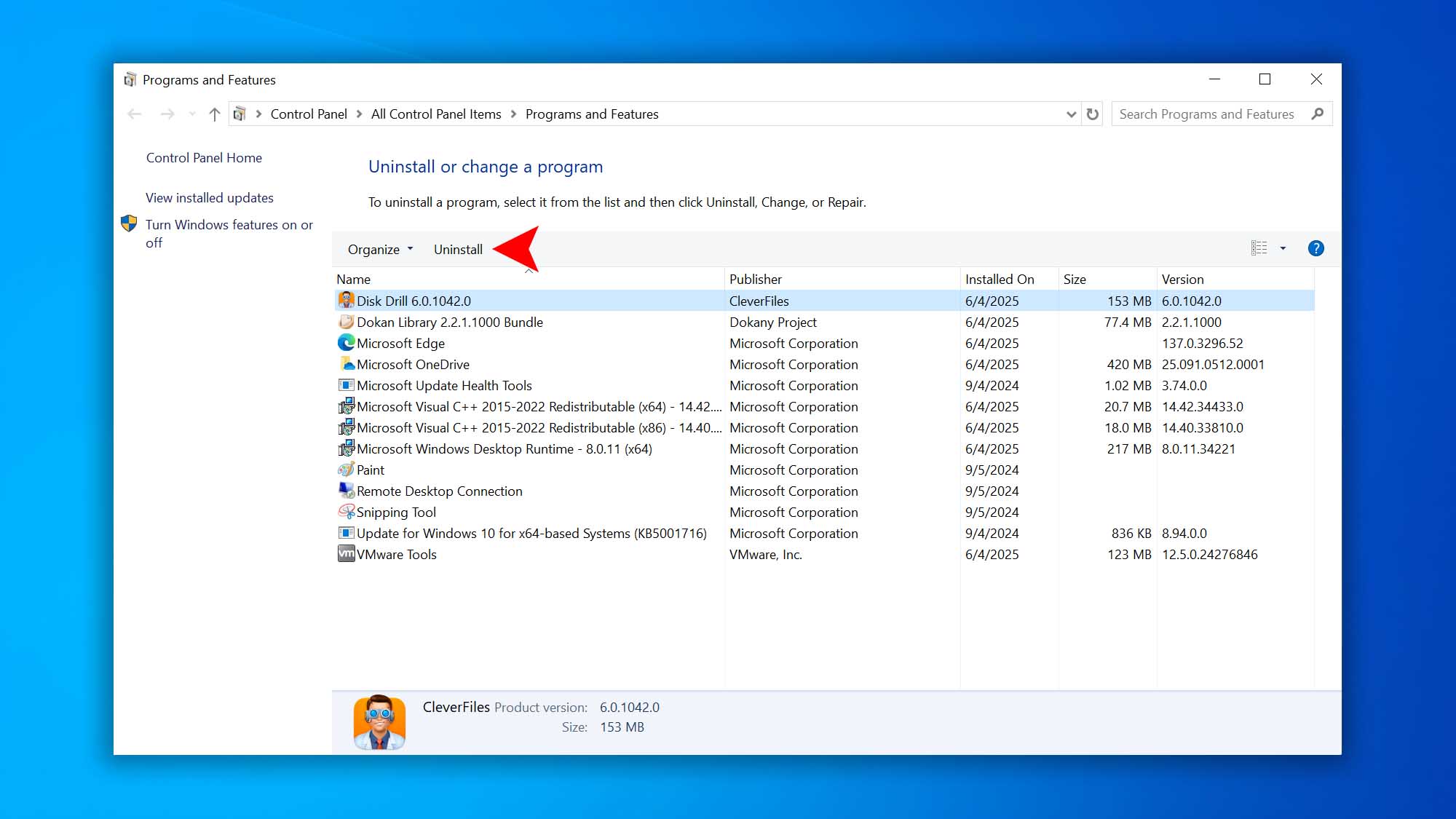This screenshot has width=1456, height=819.
Task: Select the Microsoft OneDrive entry name
Action: (413, 364)
